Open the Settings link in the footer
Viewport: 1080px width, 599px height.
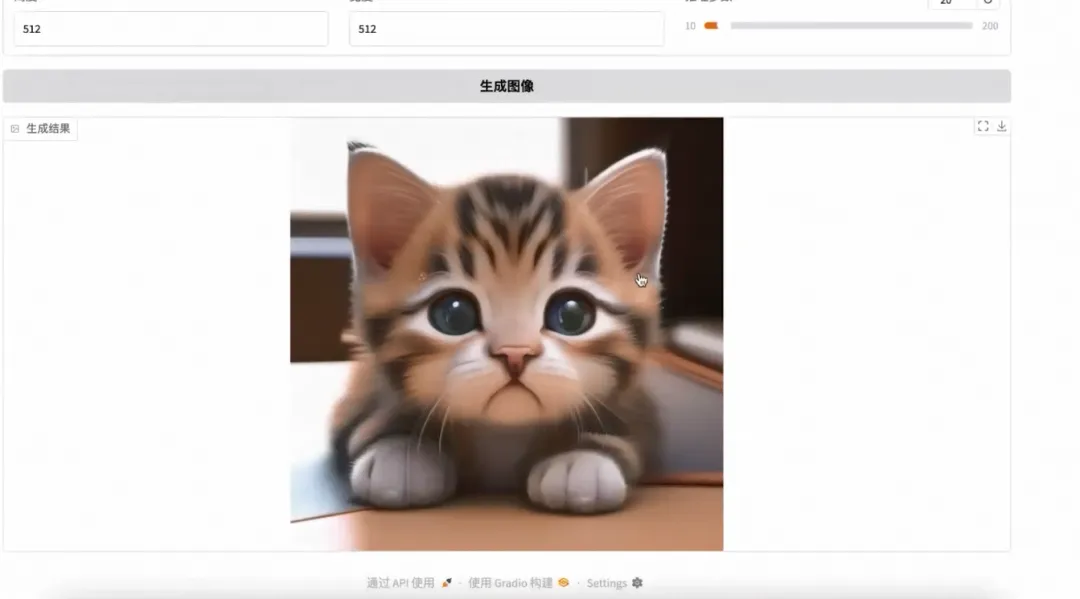614,583
